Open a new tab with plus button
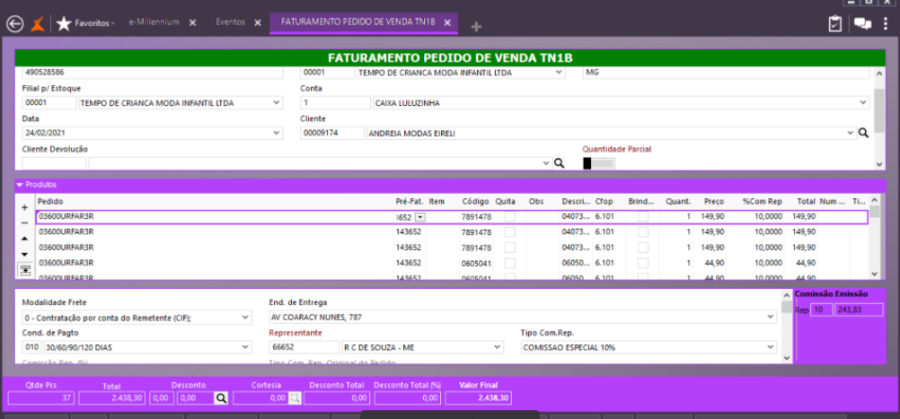This screenshot has width=900, height=419. [x=476, y=25]
